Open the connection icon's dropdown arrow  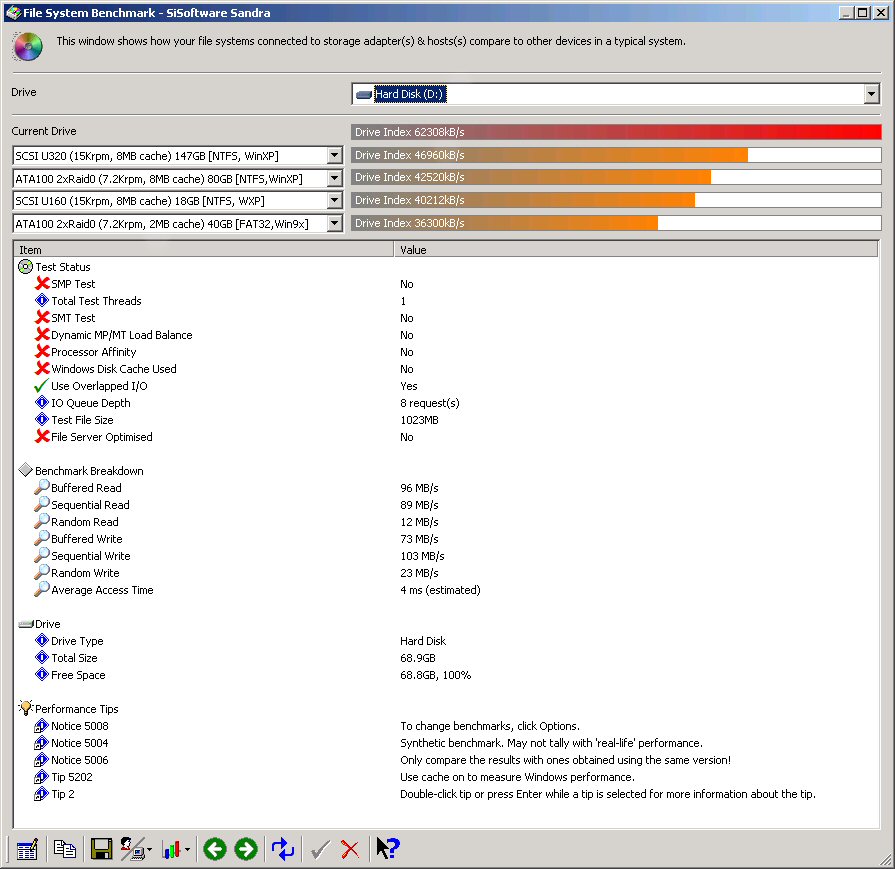click(150, 850)
